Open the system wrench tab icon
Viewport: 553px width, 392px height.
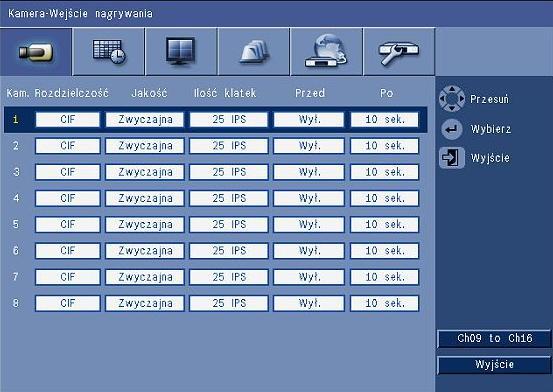click(x=399, y=52)
